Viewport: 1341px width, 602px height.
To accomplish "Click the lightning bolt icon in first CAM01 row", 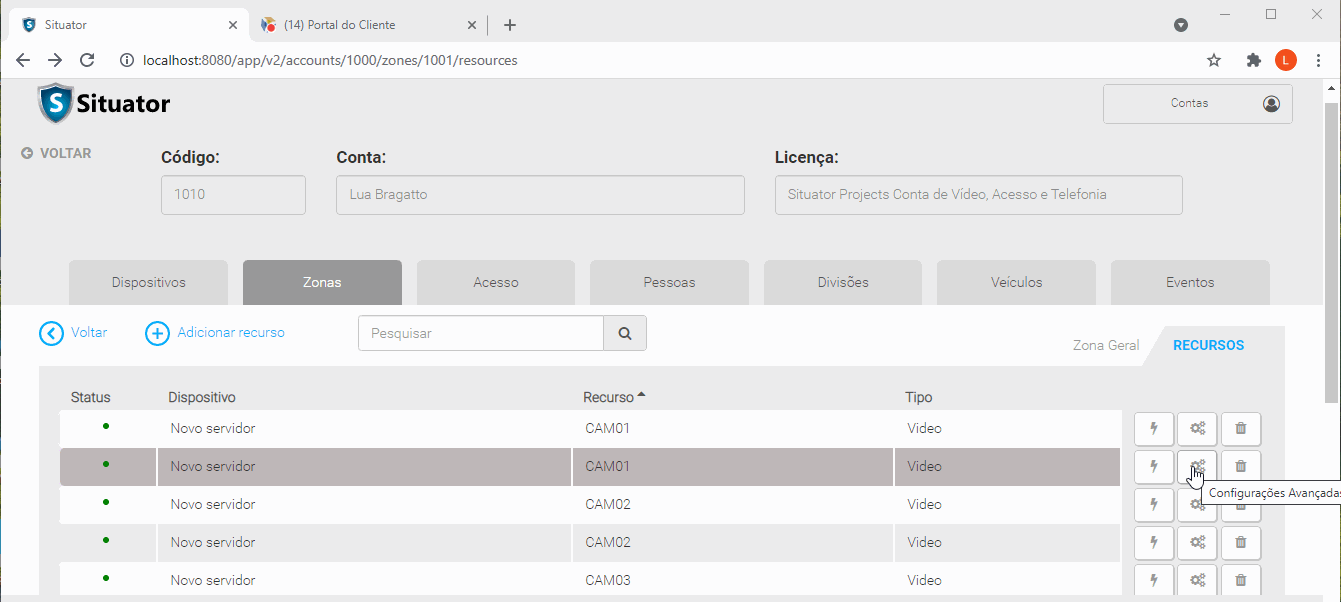I will [x=1154, y=428].
